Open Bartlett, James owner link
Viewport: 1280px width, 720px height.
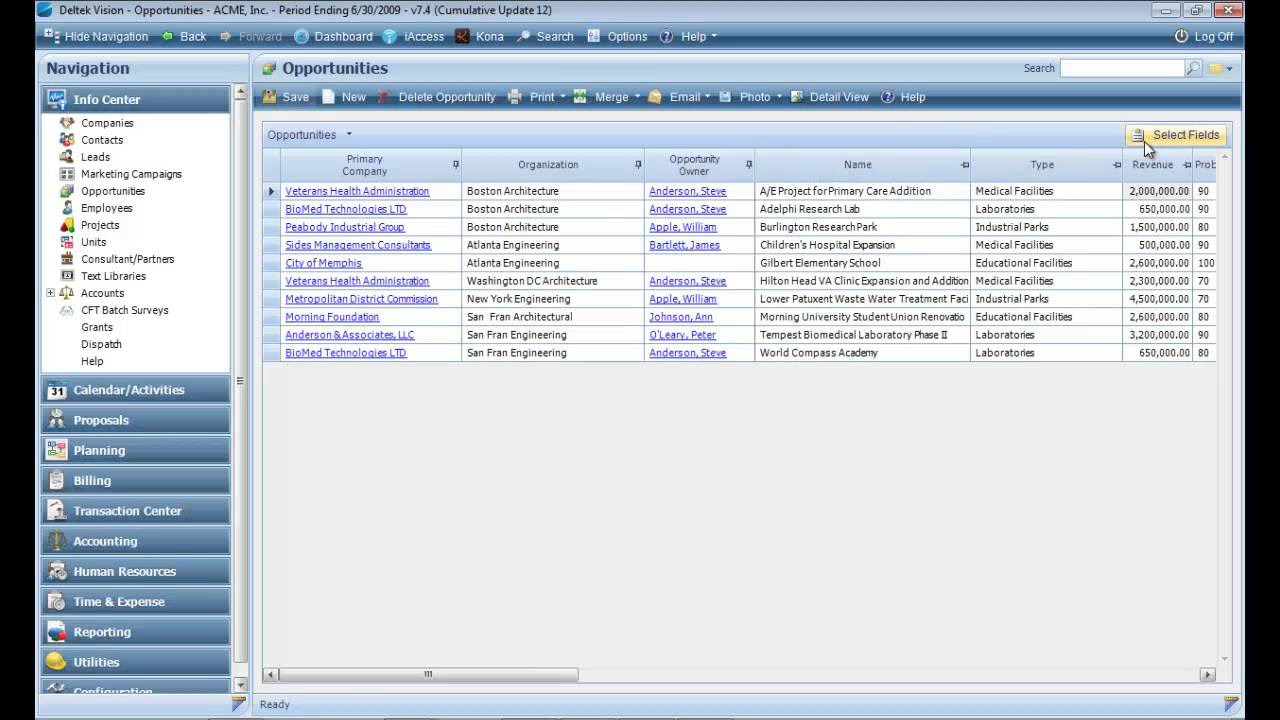(x=684, y=245)
